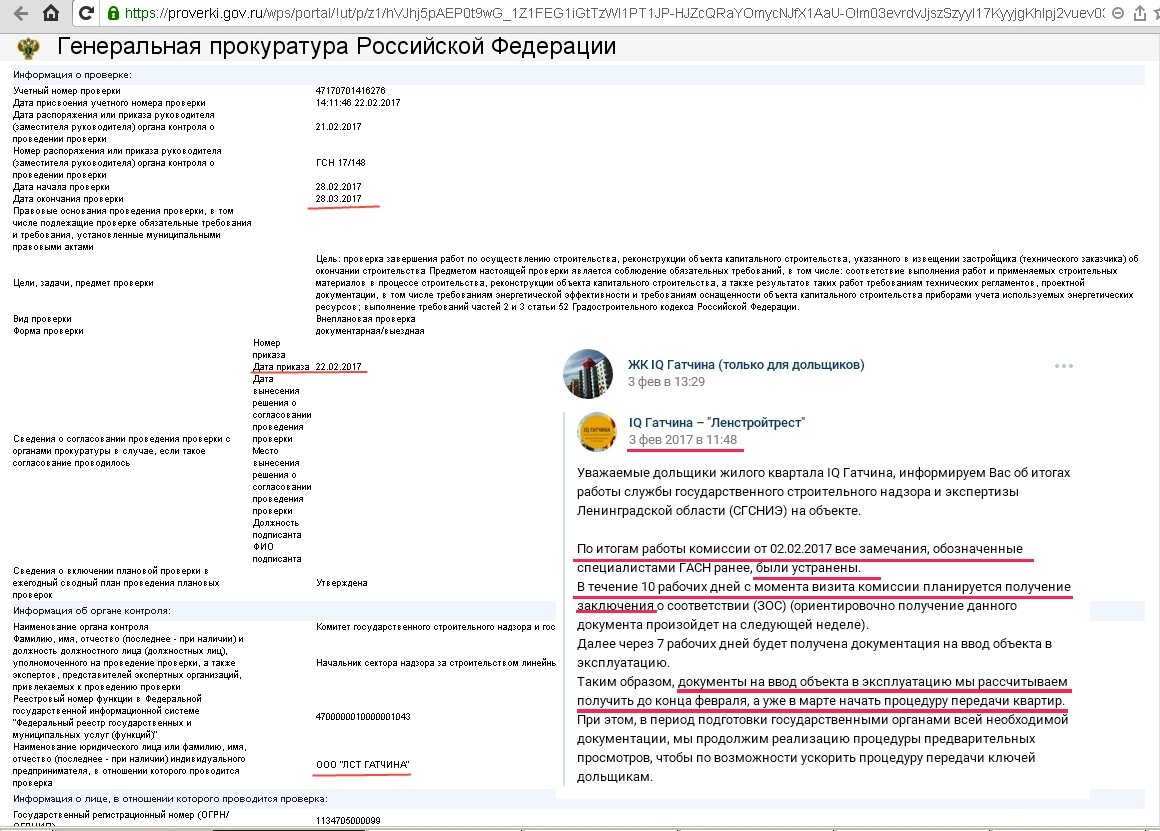Open the '3 фев в 13:29' post timestamp
This screenshot has height=831, width=1160.
[666, 382]
